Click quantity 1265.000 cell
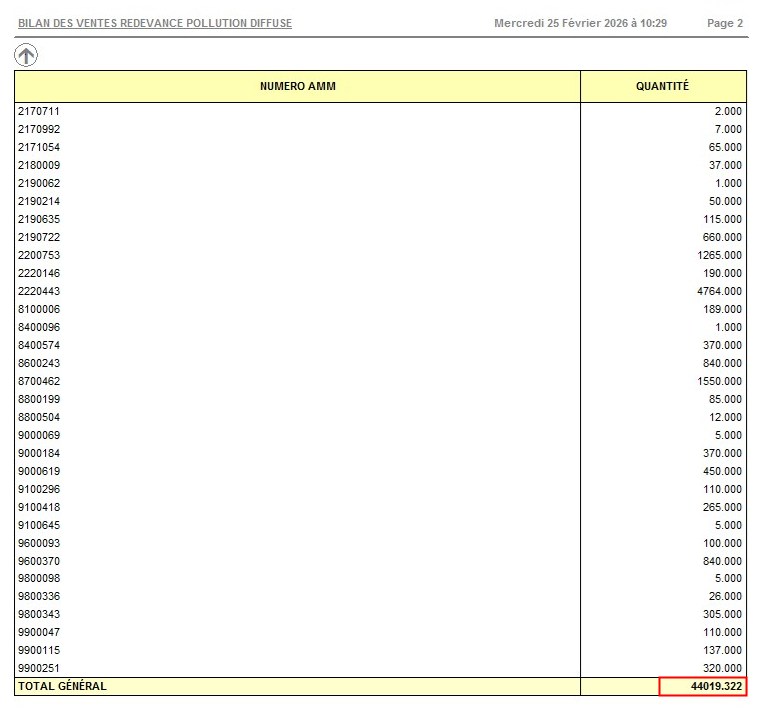 click(719, 255)
